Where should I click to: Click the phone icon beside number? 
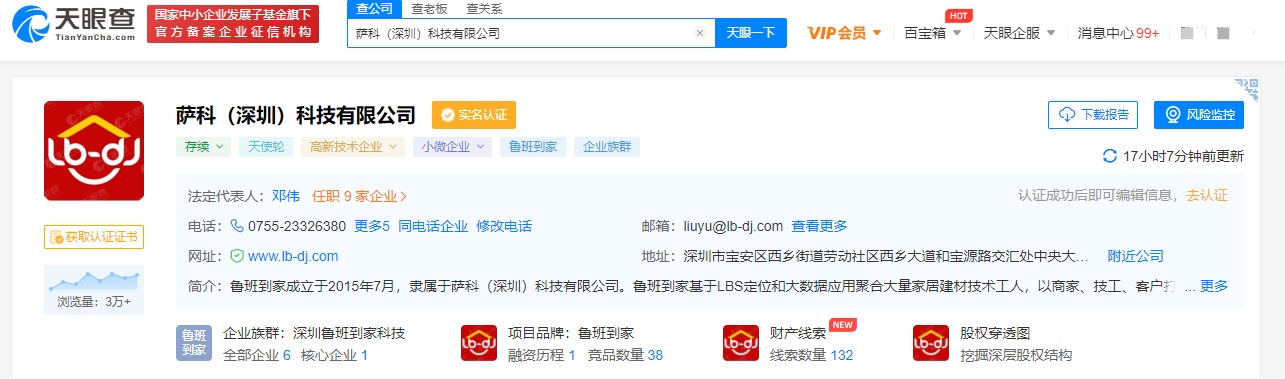(x=237, y=226)
